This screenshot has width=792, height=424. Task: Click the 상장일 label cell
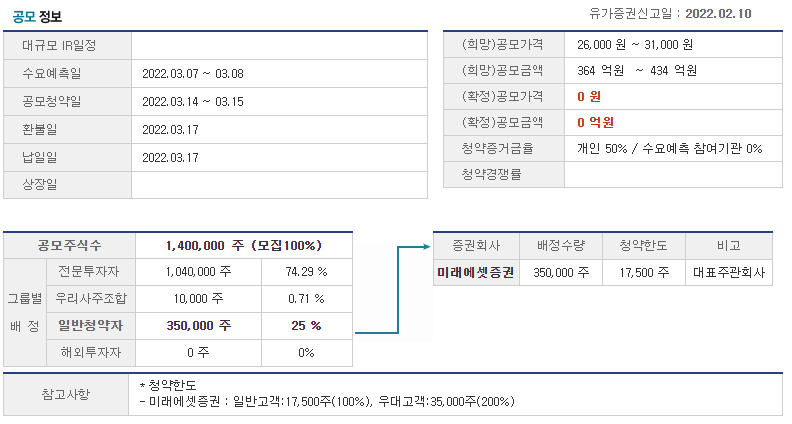(68, 184)
